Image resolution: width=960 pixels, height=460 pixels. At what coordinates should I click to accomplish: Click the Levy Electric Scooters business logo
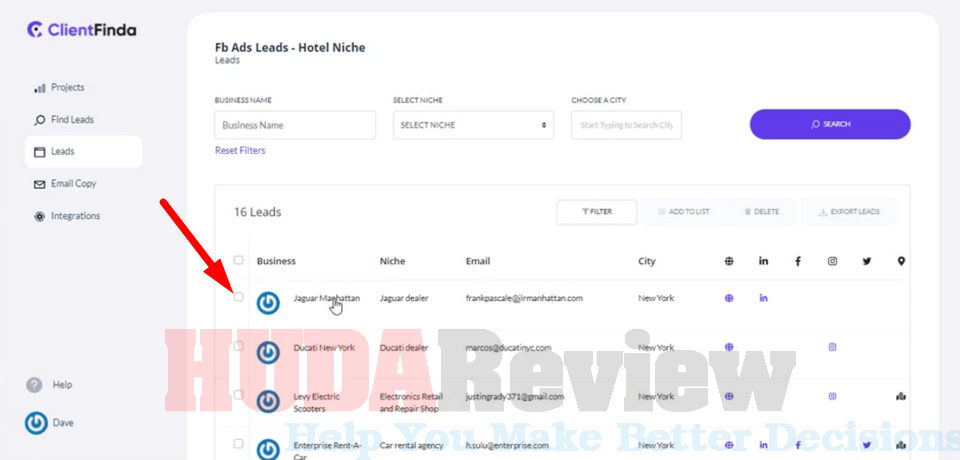tap(268, 401)
